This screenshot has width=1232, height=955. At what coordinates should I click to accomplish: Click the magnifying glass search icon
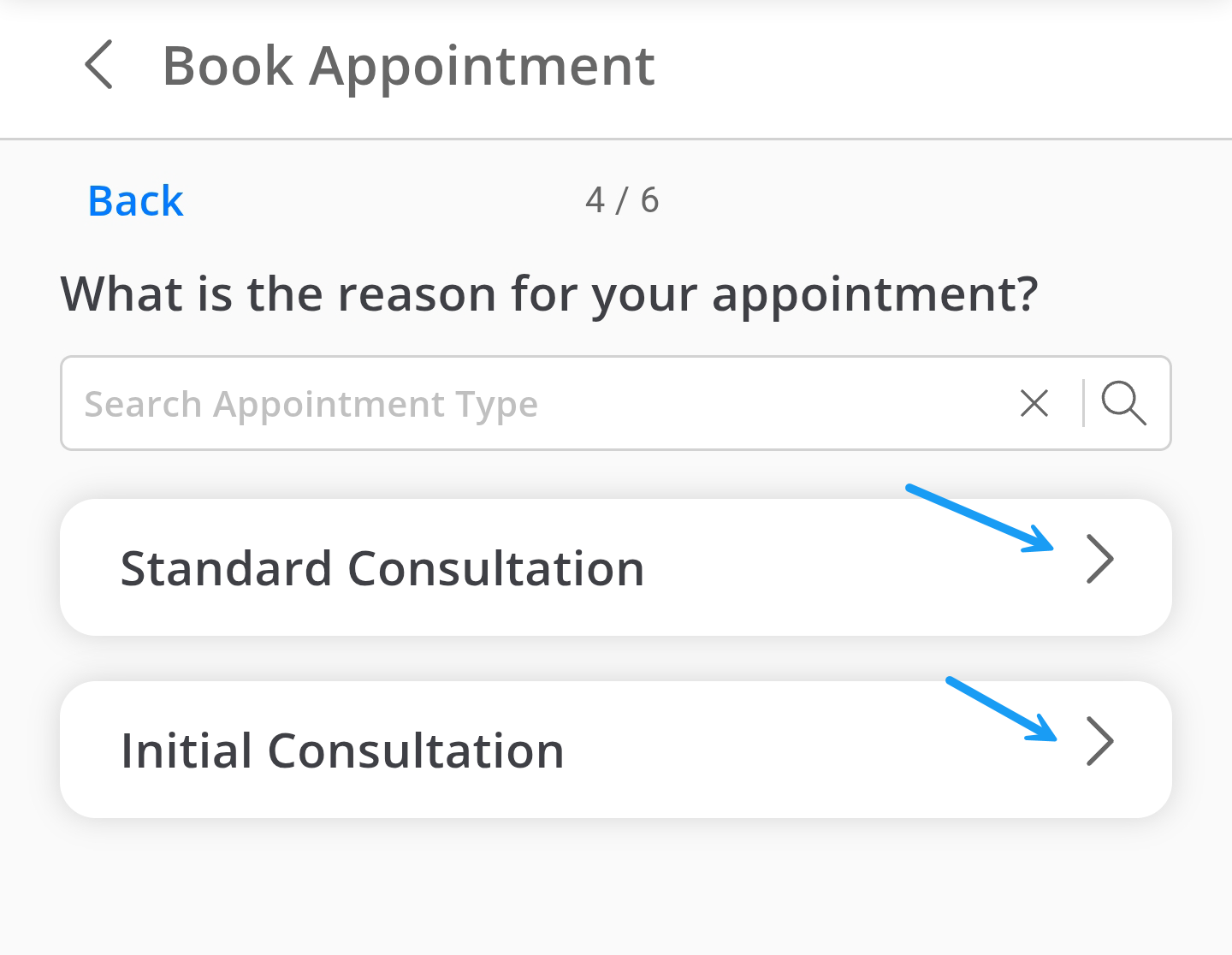1123,403
